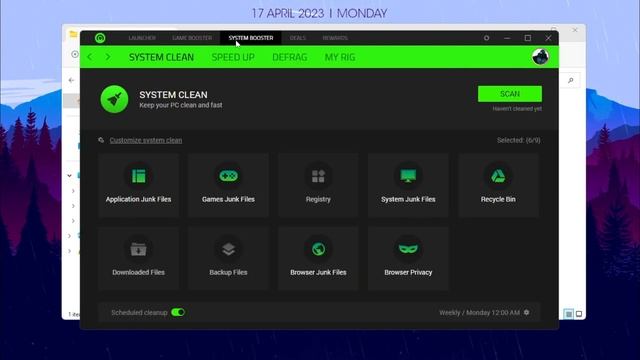Viewport: 640px width, 360px height.
Task: Open Customize system clean link
Action: pos(146,140)
